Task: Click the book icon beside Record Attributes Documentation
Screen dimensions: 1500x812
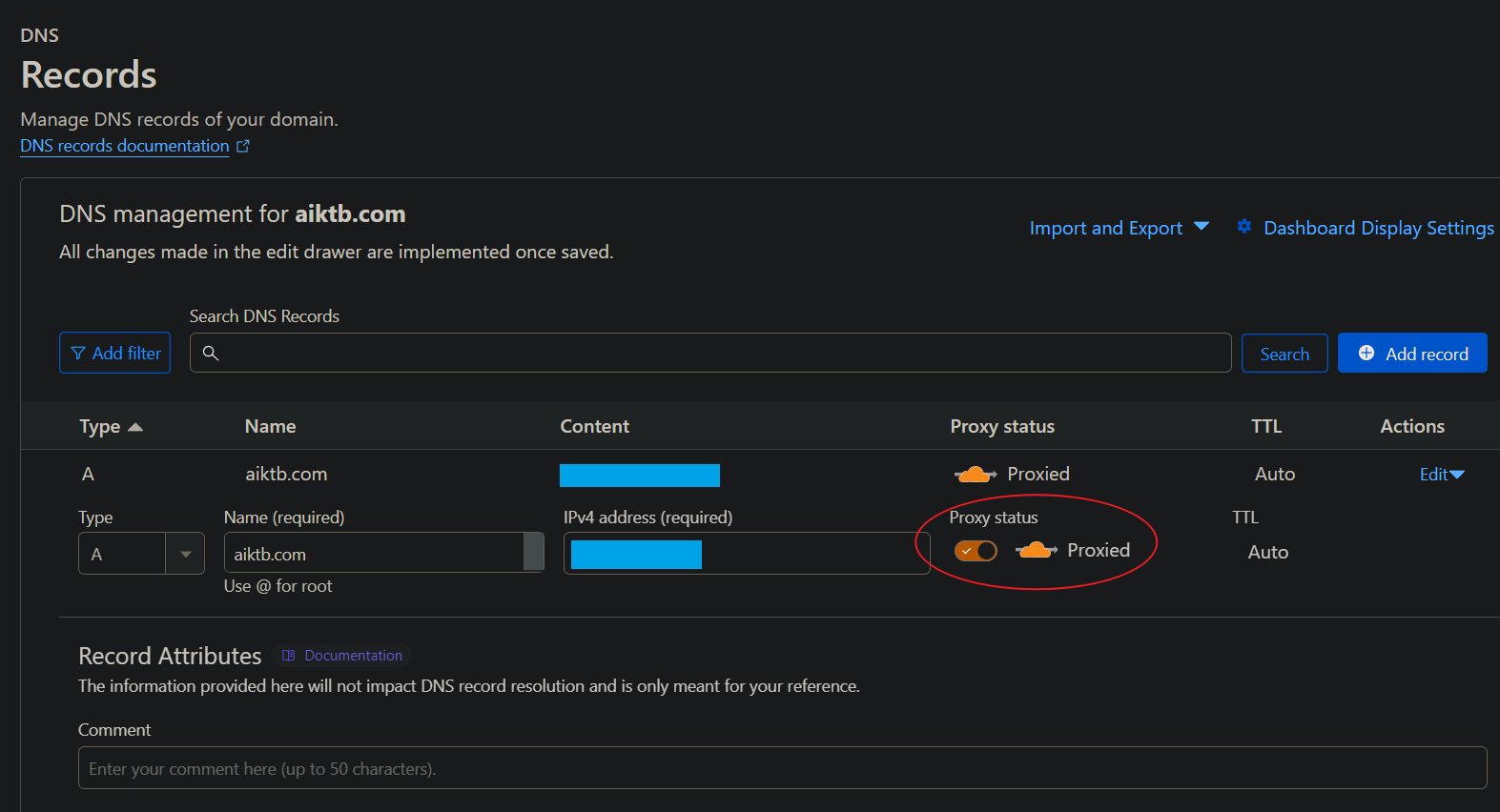Action: click(289, 656)
